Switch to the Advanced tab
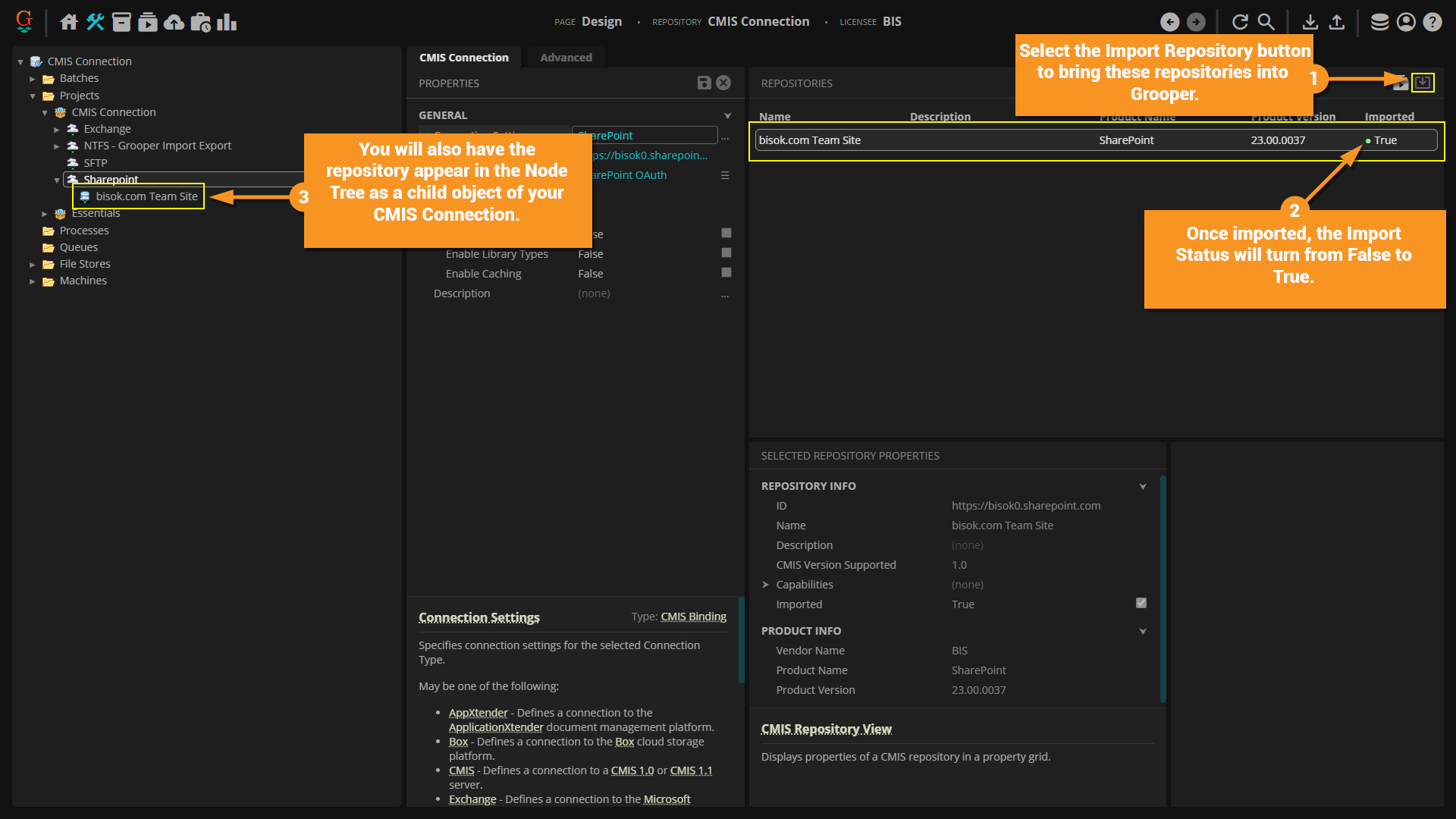 (566, 58)
